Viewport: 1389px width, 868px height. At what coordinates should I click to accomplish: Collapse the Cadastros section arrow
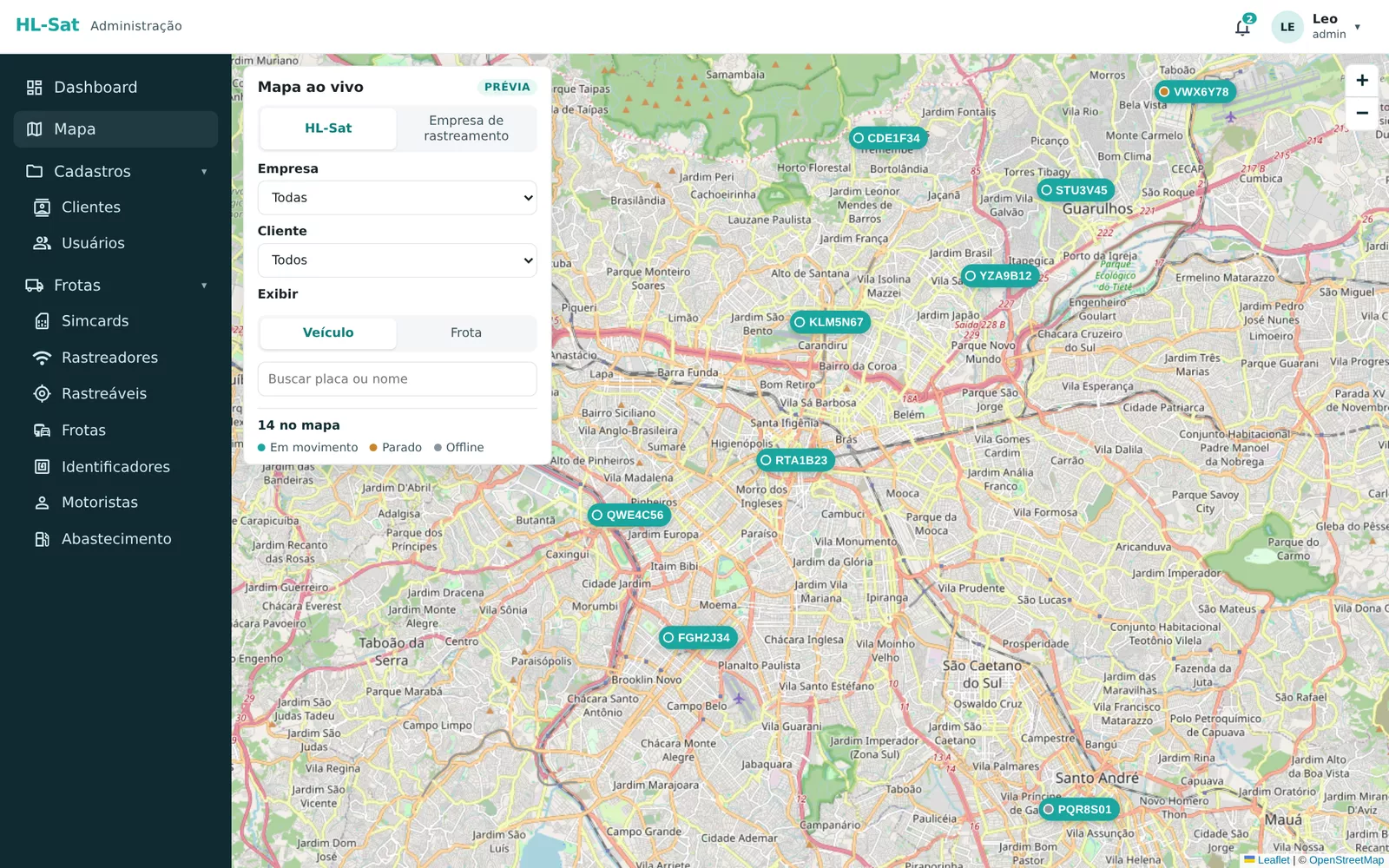204,172
